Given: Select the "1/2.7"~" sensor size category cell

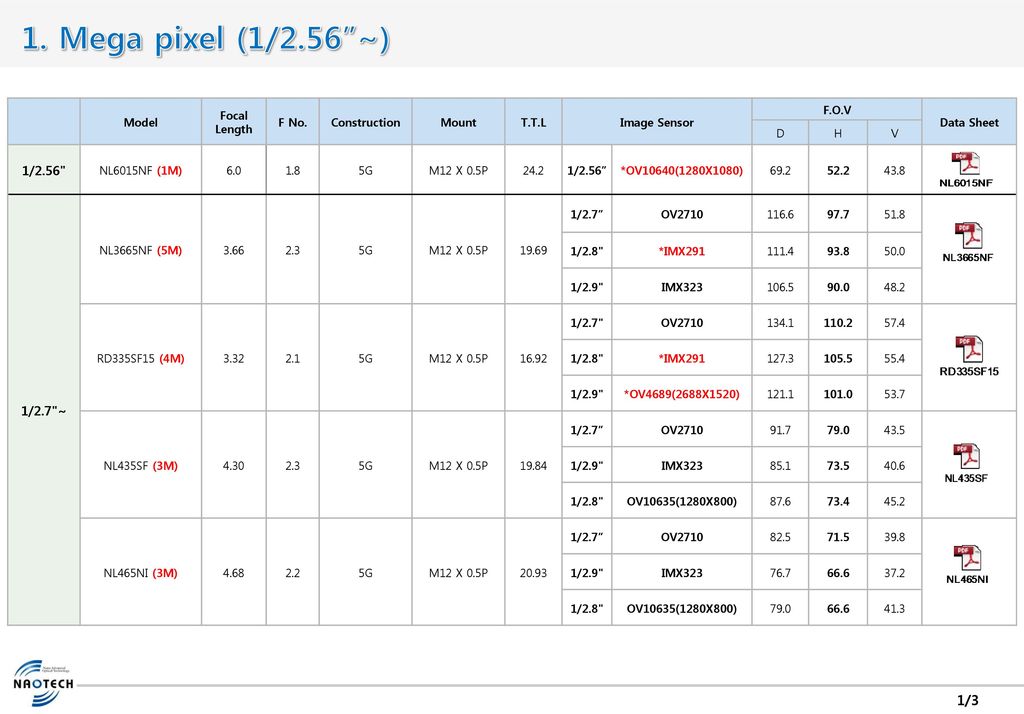Looking at the screenshot, I should 44,411.
